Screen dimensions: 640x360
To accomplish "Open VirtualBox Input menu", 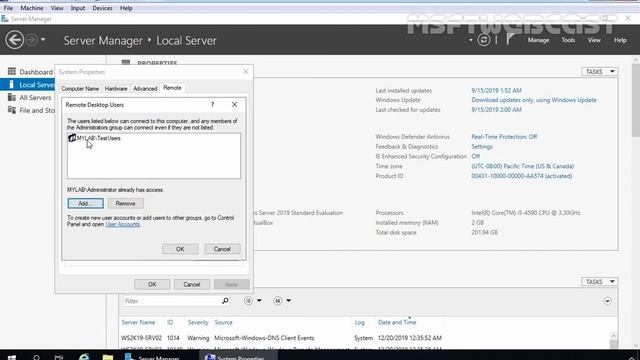I will point(78,8).
